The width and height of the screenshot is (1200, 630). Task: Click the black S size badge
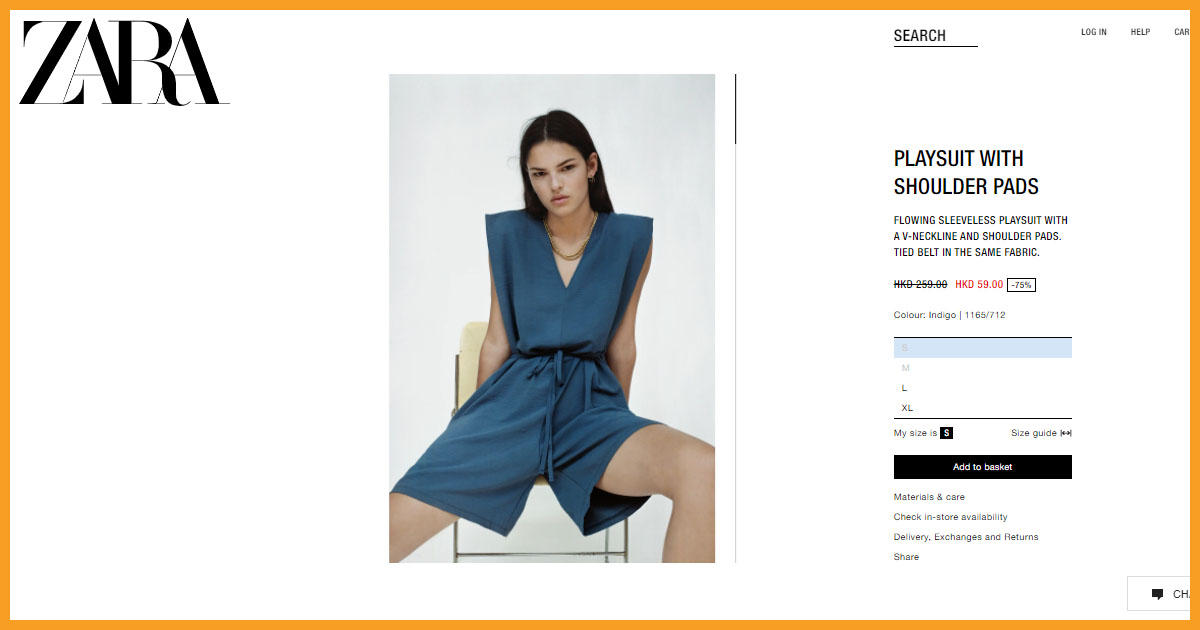(x=946, y=433)
